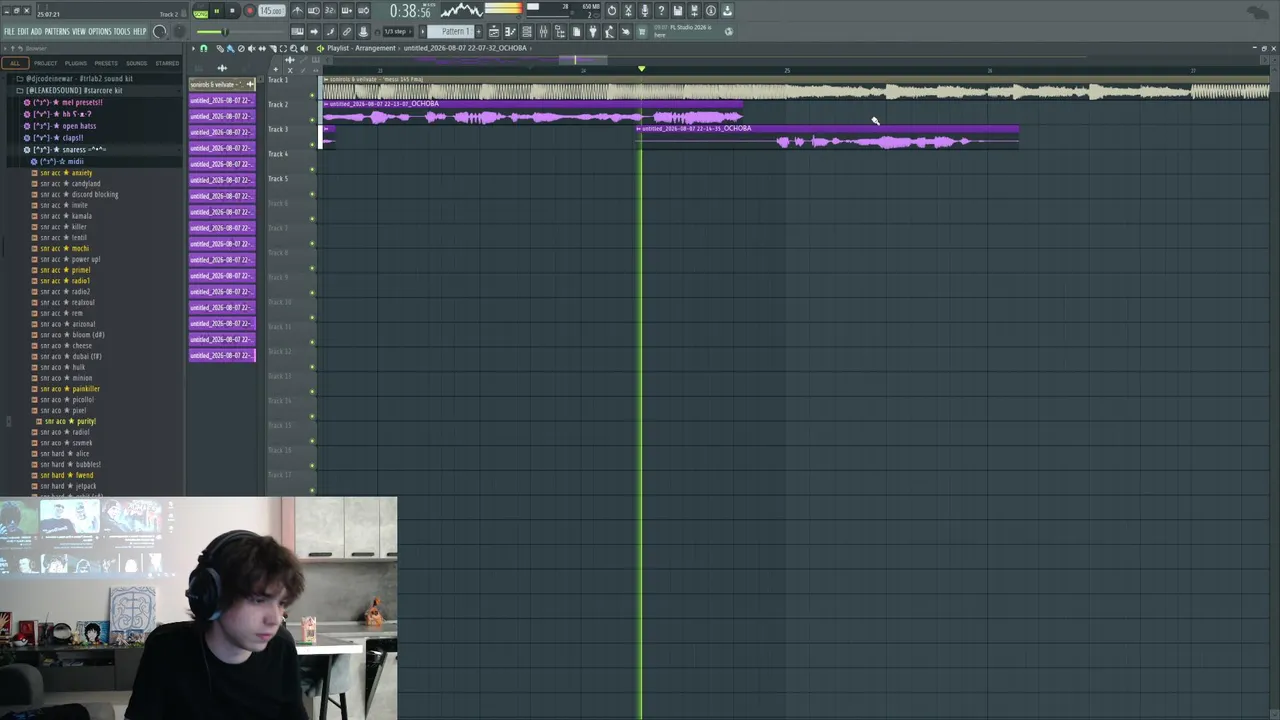
Task: Open the TOOLS menu
Action: [122, 32]
